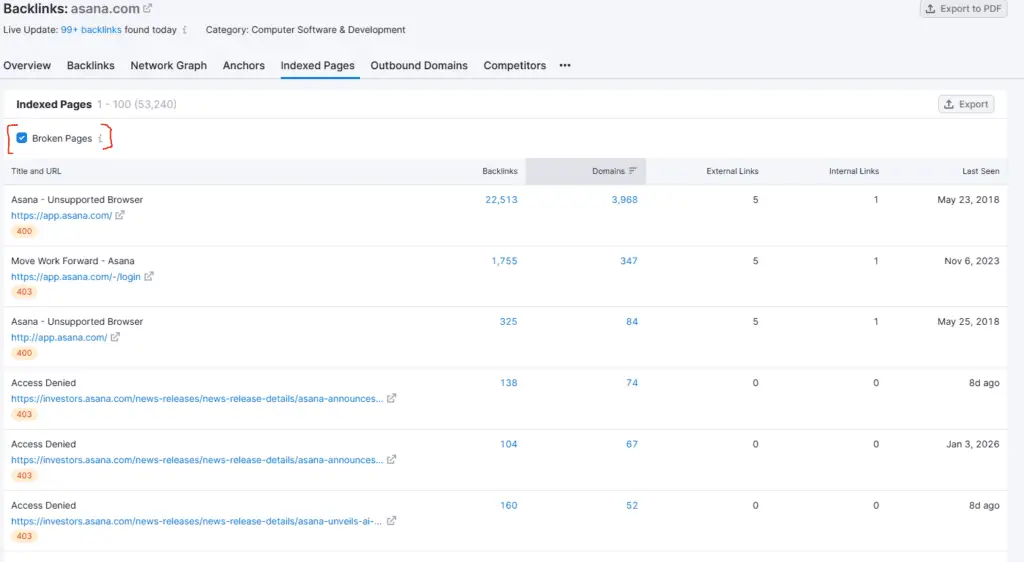Click the 400 badge under http://app.asana.com/
The height and width of the screenshot is (562, 1024).
pos(24,353)
